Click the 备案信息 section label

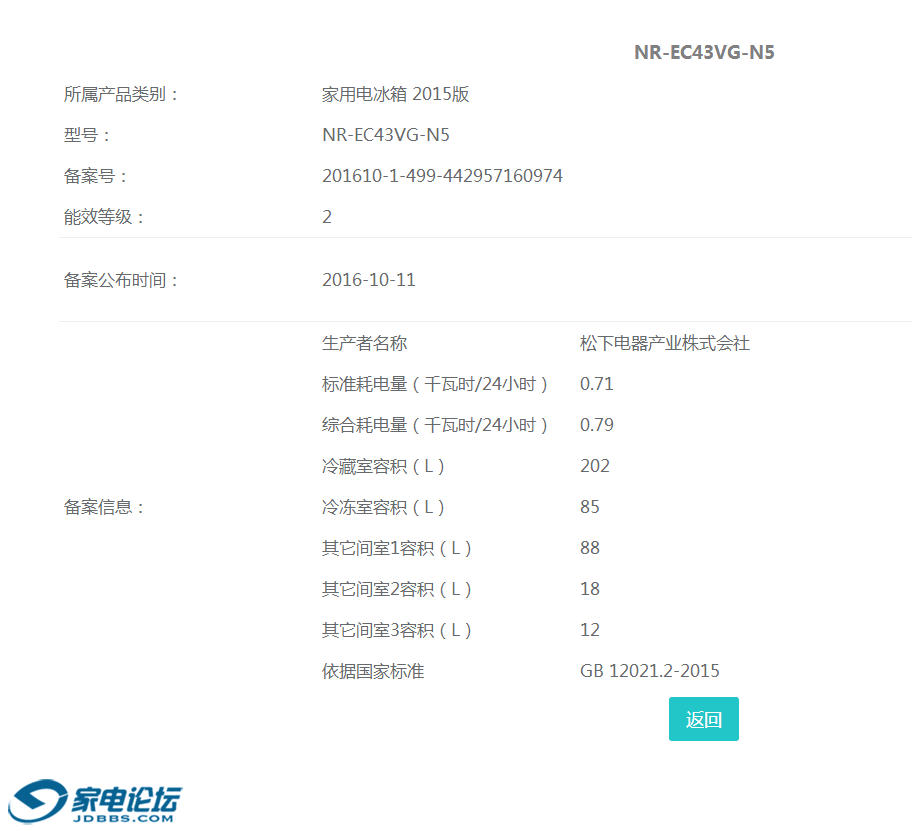(105, 507)
